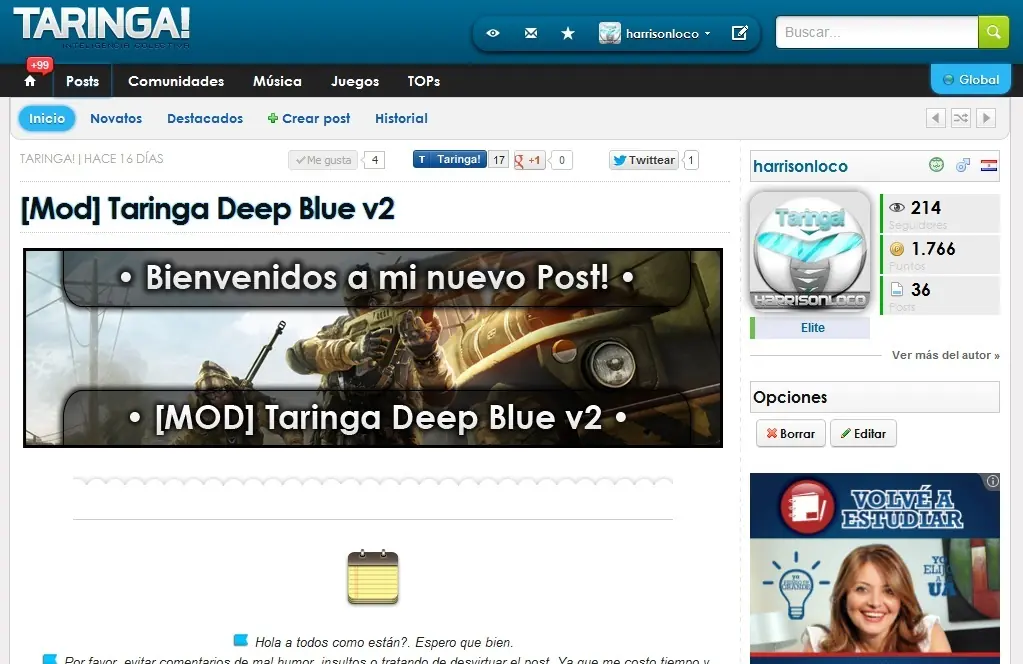The width and height of the screenshot is (1023, 664).
Task: Open the harrisonloco profile picture
Action: (810, 252)
